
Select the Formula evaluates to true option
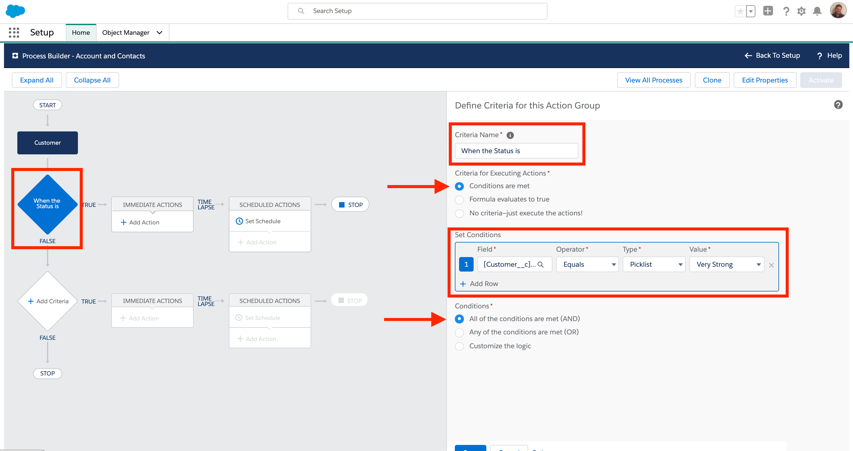tap(460, 199)
